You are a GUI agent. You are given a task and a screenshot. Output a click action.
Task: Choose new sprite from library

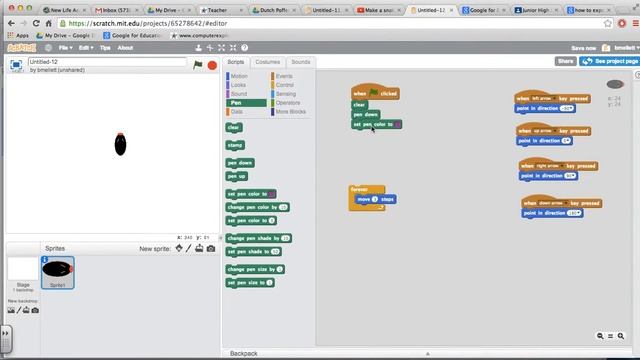(179, 248)
